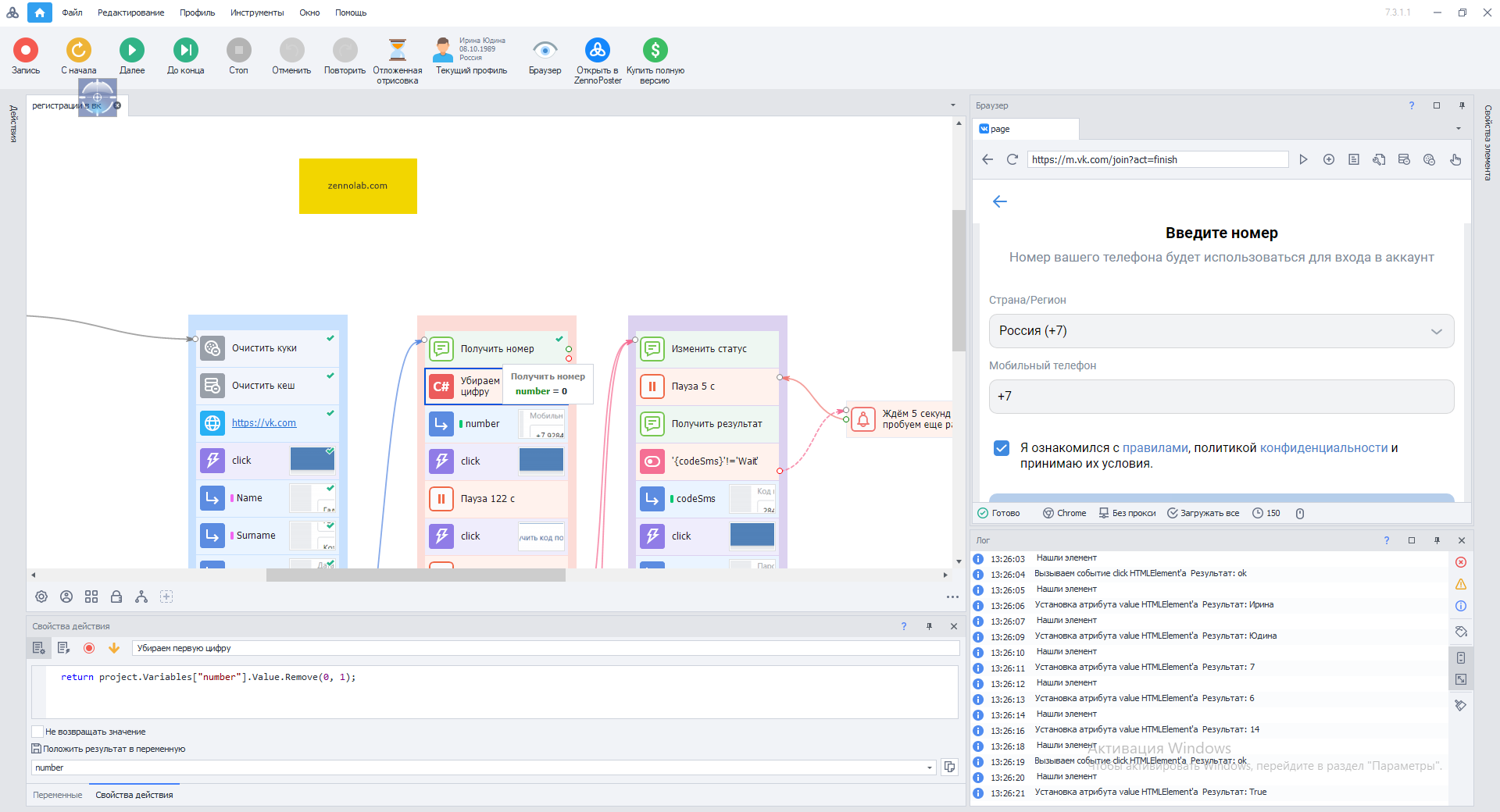Untick the VK rules agreement checkbox
The width and height of the screenshot is (1500, 812).
coord(1002,448)
